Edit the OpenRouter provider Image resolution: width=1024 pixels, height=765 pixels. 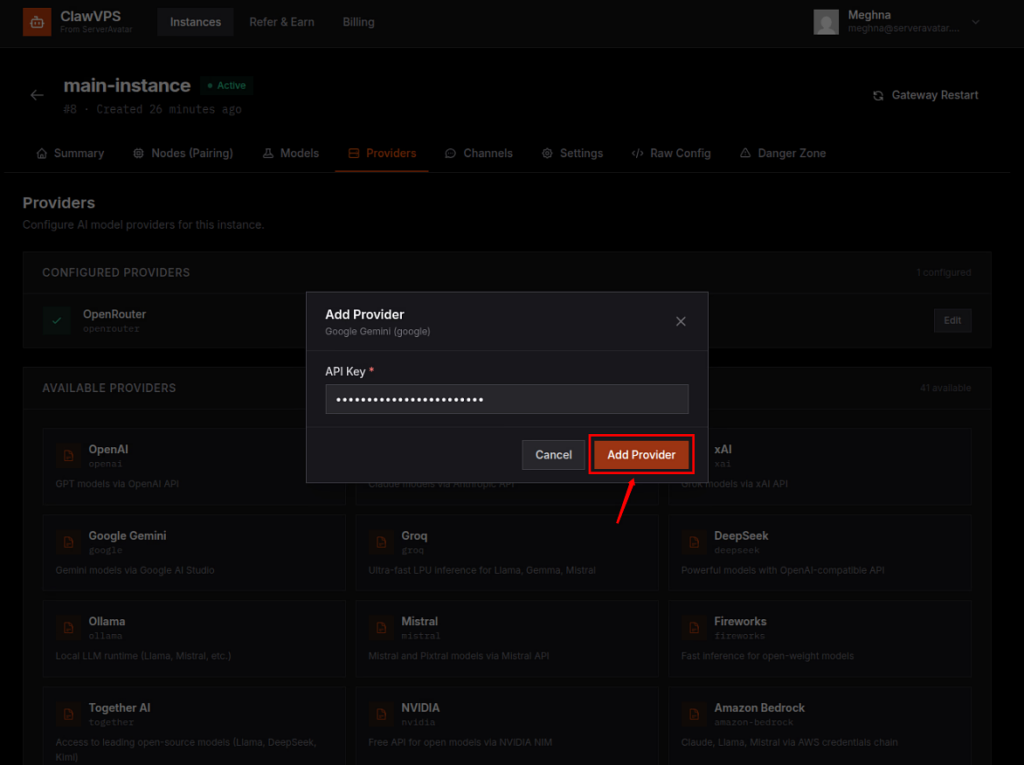pyautogui.click(x=951, y=320)
